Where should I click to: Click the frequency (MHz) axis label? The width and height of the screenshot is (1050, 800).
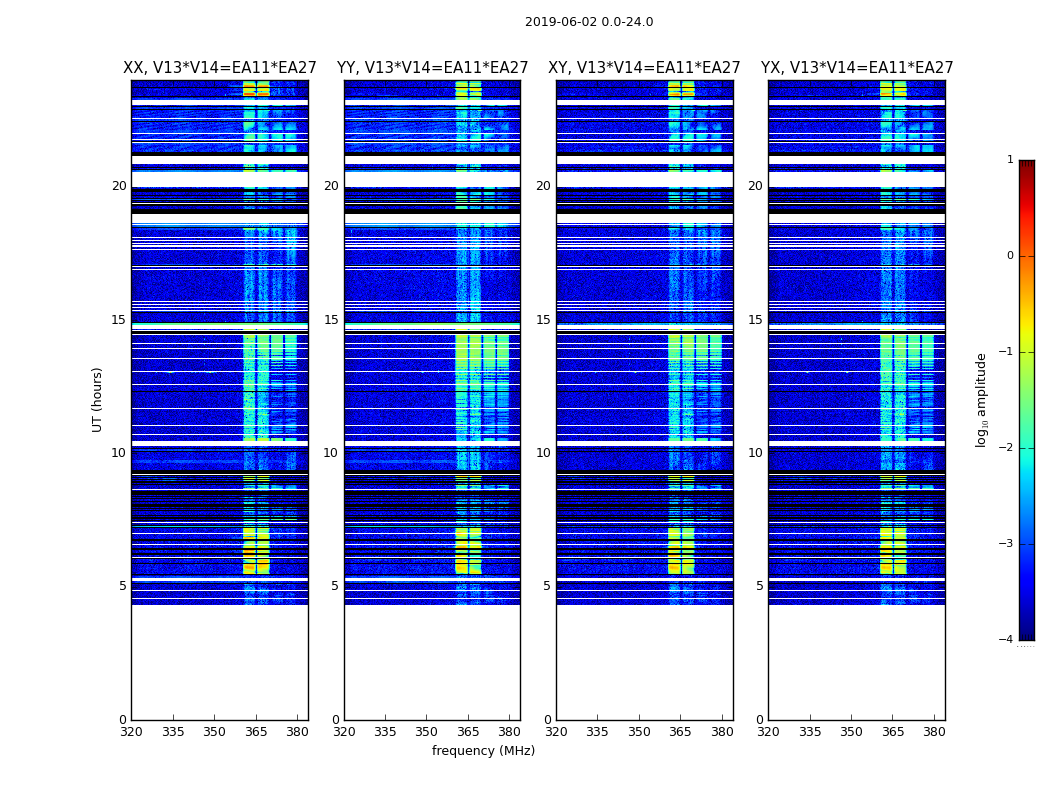(x=483, y=750)
